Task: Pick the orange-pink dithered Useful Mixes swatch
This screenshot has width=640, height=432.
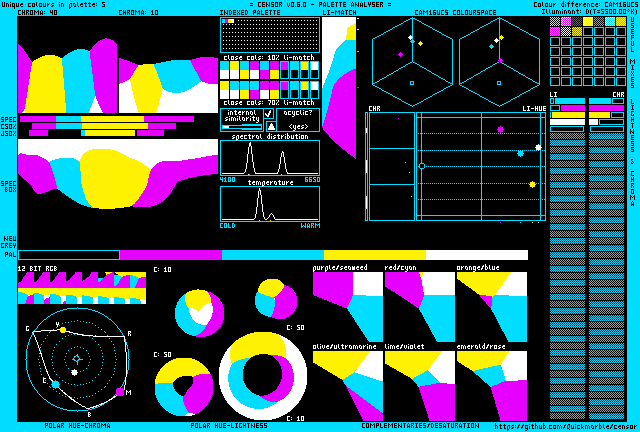Action: click(577, 31)
